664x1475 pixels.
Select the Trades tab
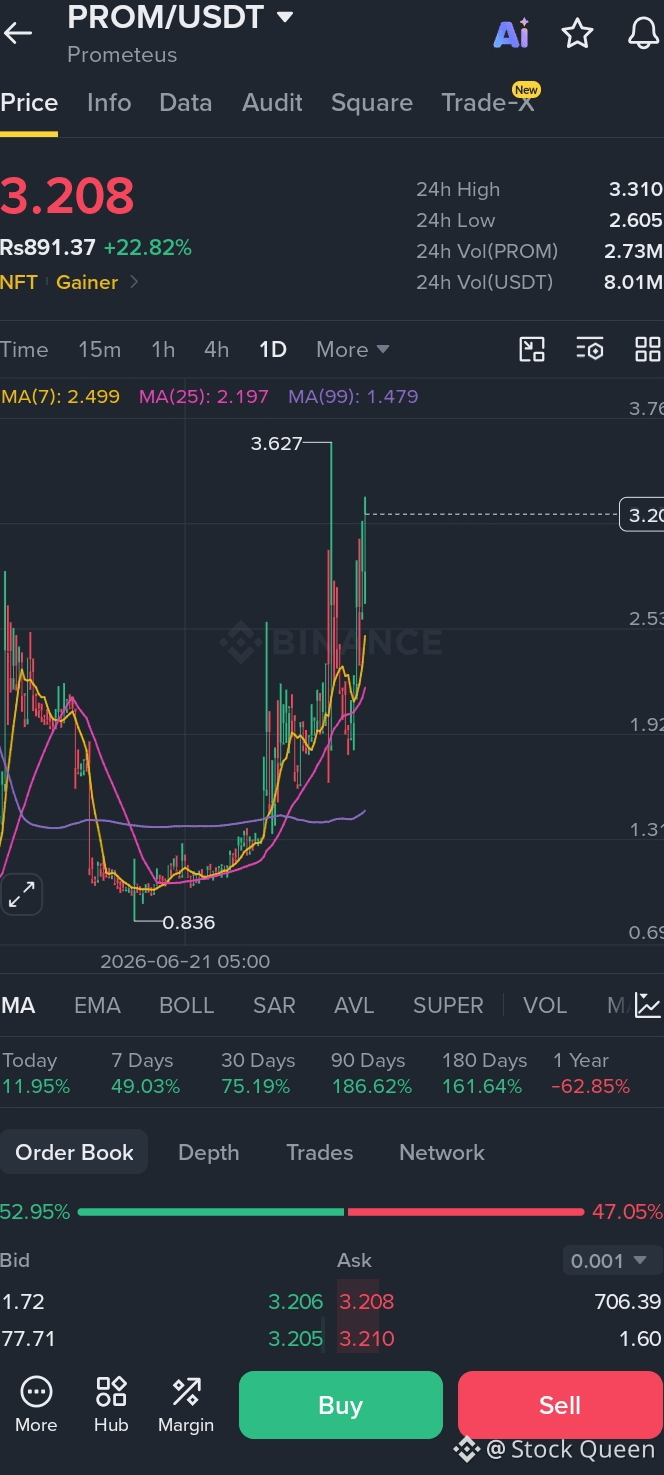[x=320, y=1152]
